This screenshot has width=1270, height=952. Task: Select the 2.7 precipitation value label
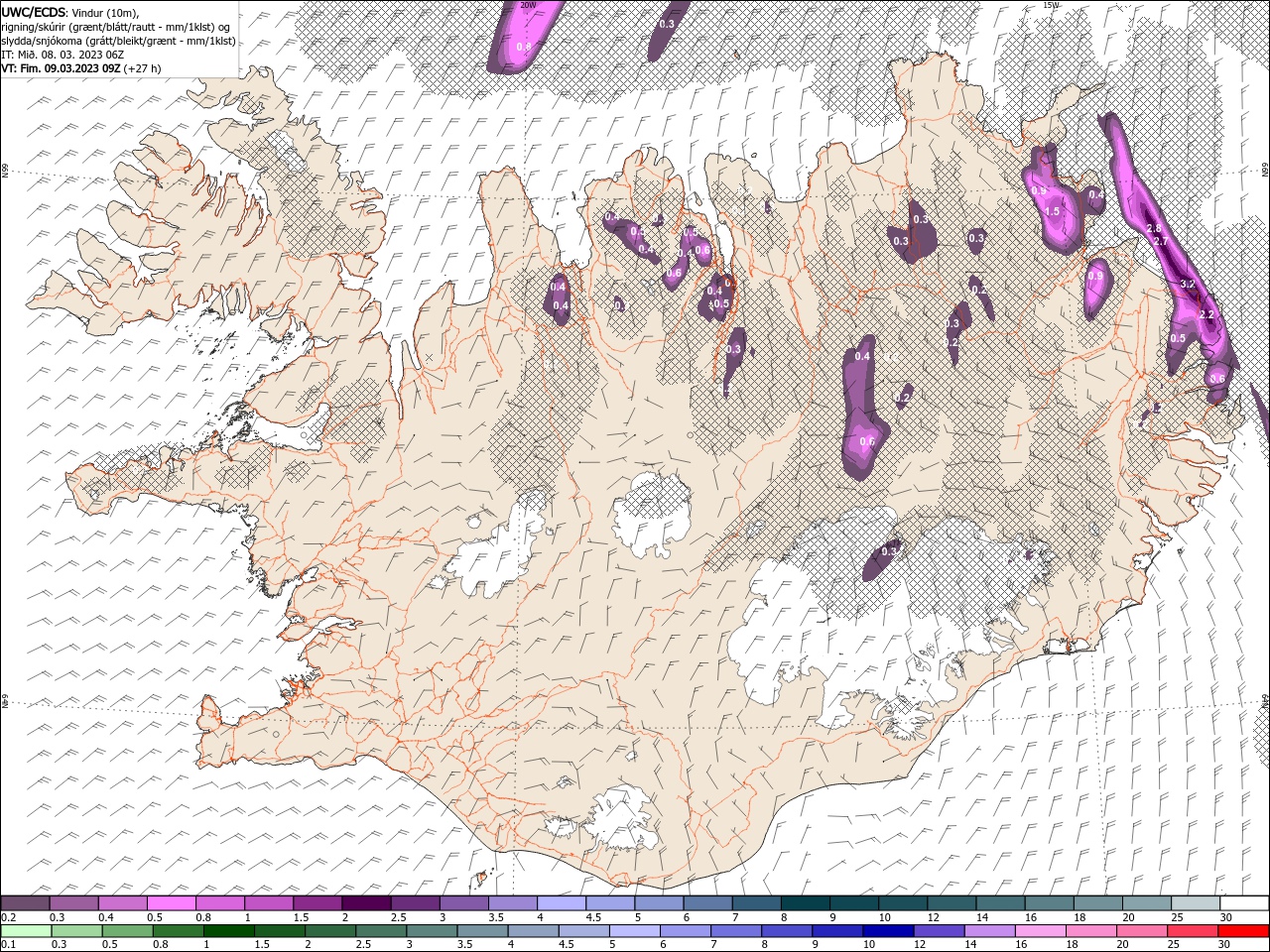1163,241
